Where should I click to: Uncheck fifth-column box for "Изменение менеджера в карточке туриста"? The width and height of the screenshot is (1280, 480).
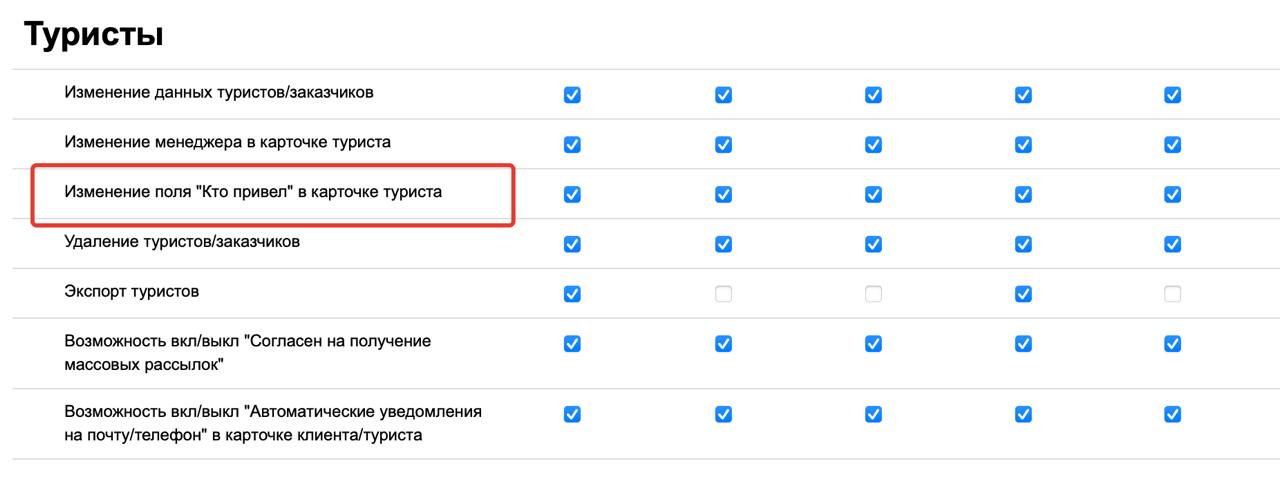[x=1173, y=145]
